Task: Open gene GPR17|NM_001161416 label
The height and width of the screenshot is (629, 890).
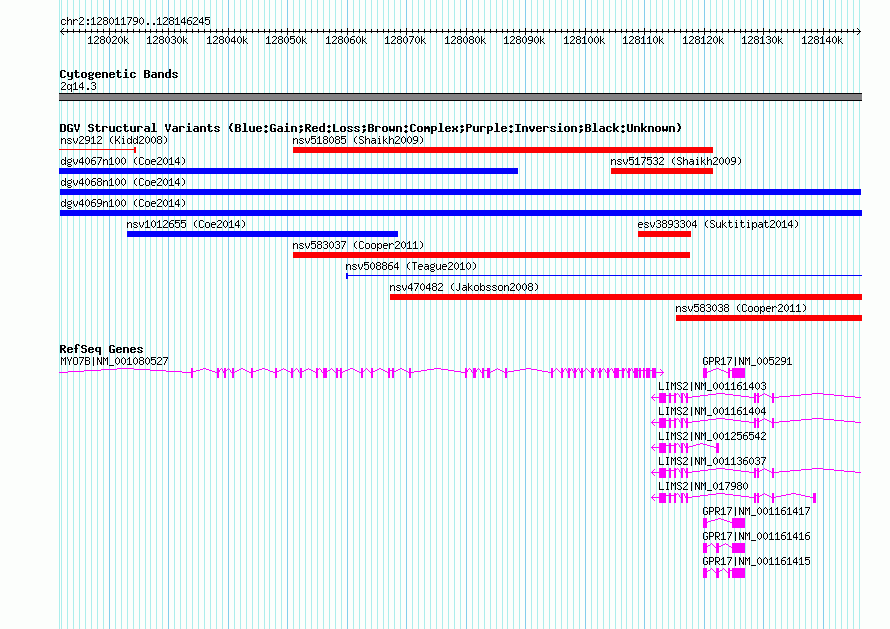Action: pos(756,536)
